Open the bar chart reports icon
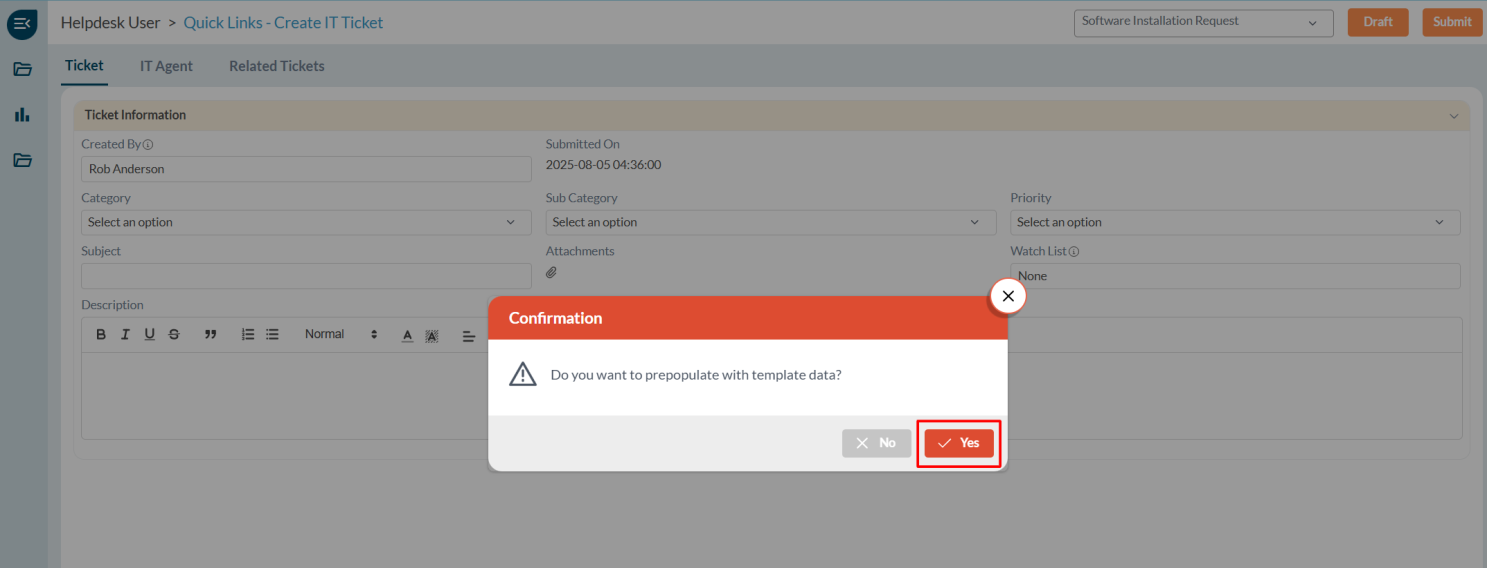This screenshot has width=1487, height=568. coord(22,115)
